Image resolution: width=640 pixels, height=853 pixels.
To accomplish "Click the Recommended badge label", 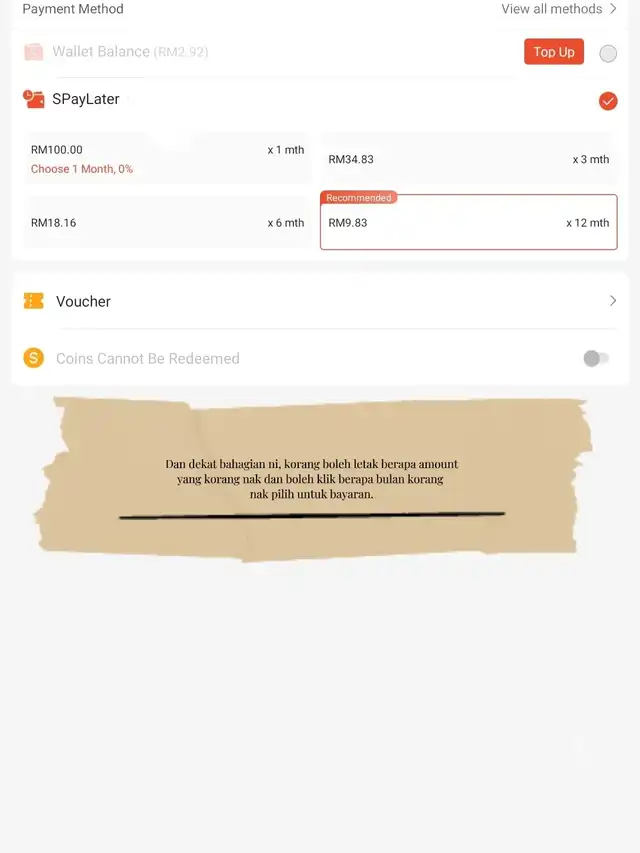I will [x=359, y=197].
